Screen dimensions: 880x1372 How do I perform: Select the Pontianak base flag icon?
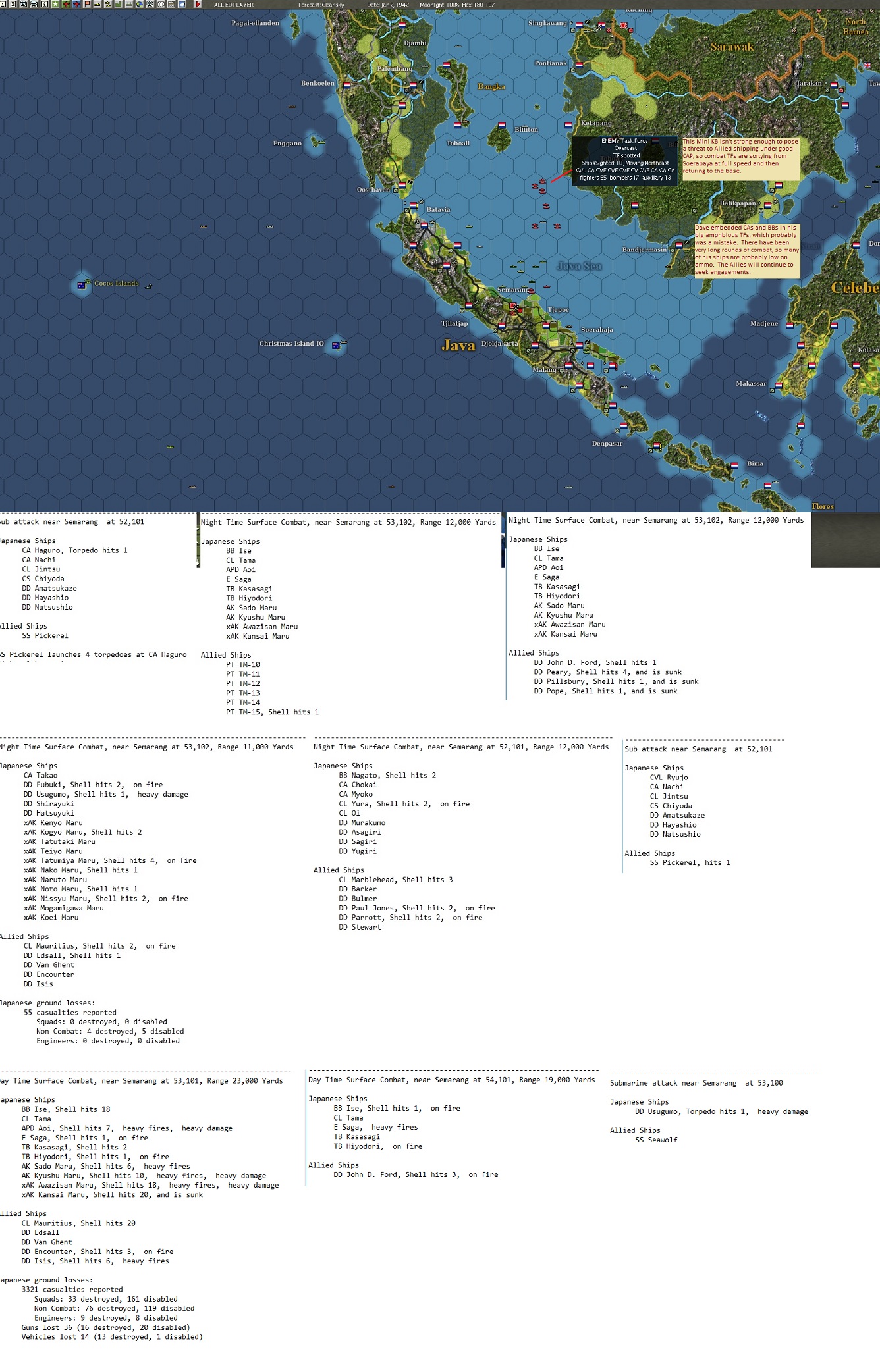pos(579,65)
